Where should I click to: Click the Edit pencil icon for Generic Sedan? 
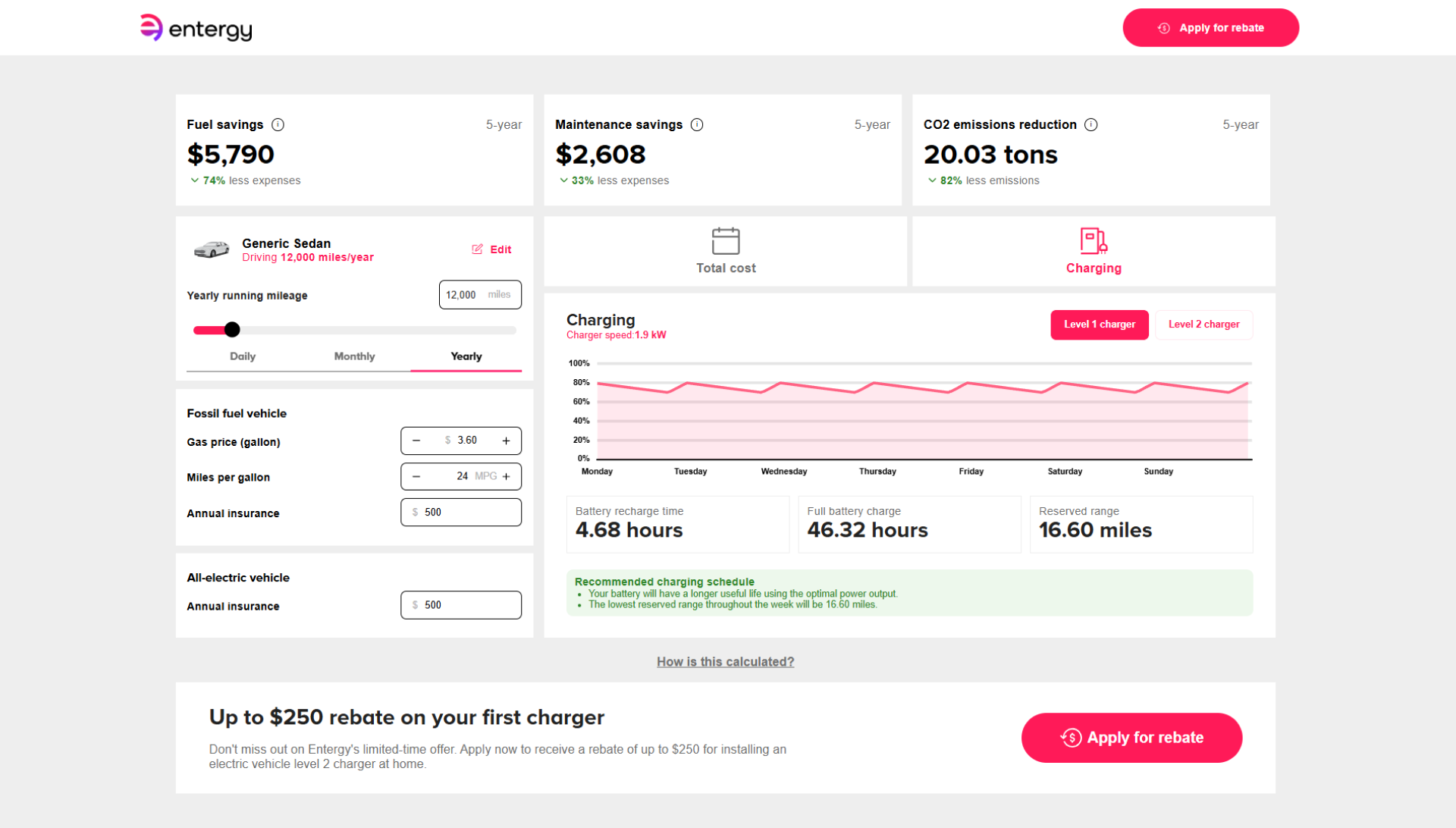[477, 249]
